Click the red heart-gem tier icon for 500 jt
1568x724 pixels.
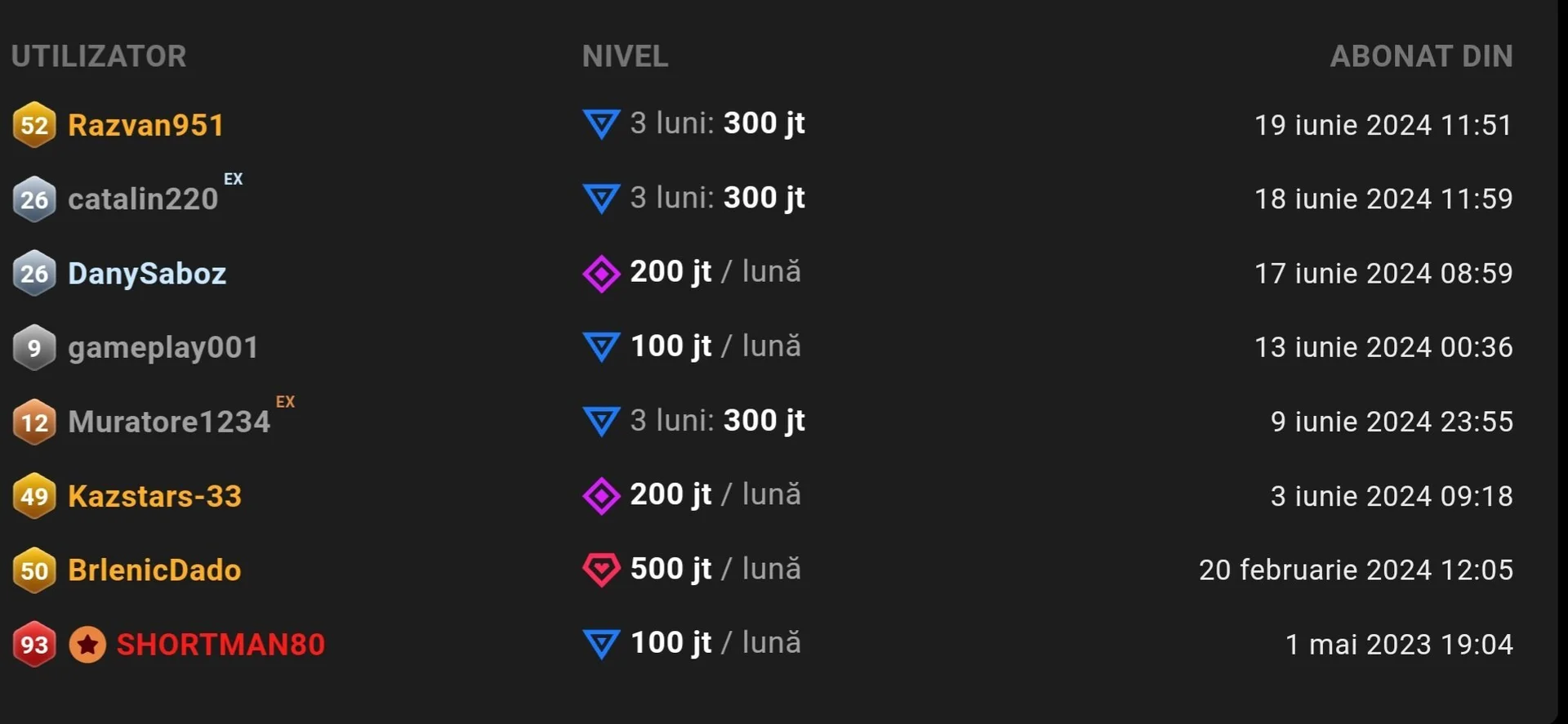coord(601,570)
